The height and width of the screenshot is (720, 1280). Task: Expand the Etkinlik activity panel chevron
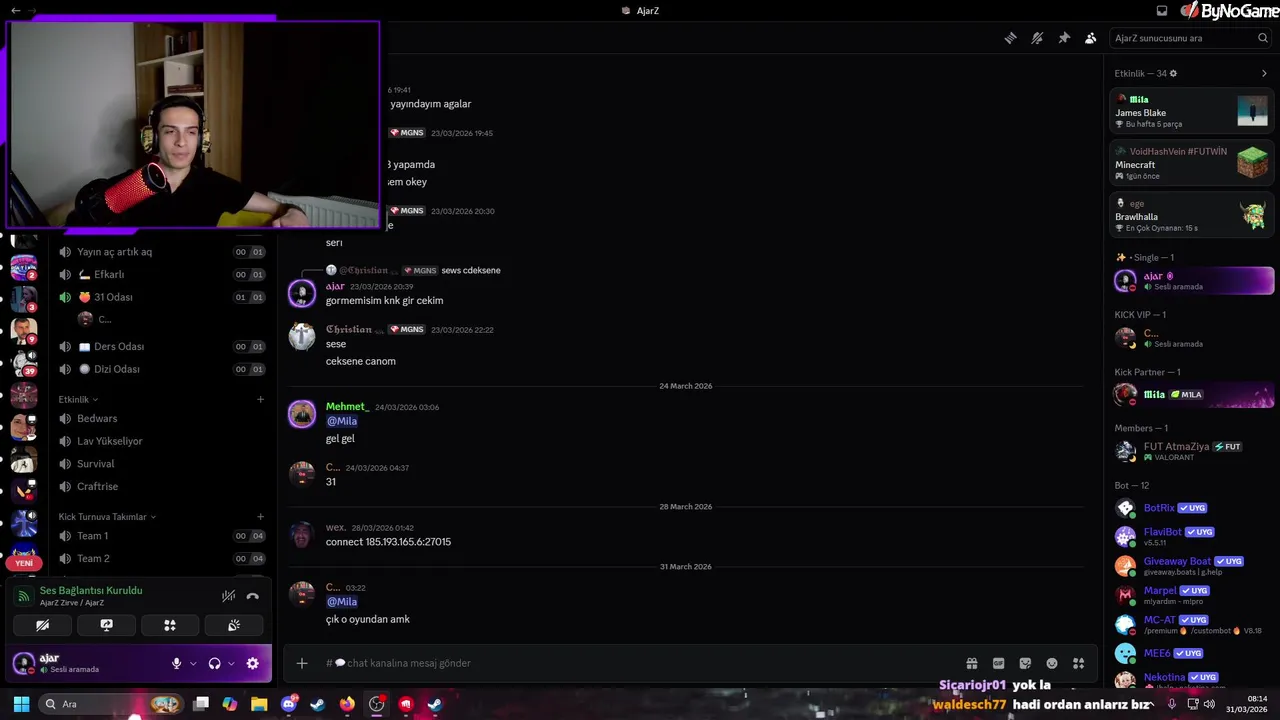[x=1264, y=73]
